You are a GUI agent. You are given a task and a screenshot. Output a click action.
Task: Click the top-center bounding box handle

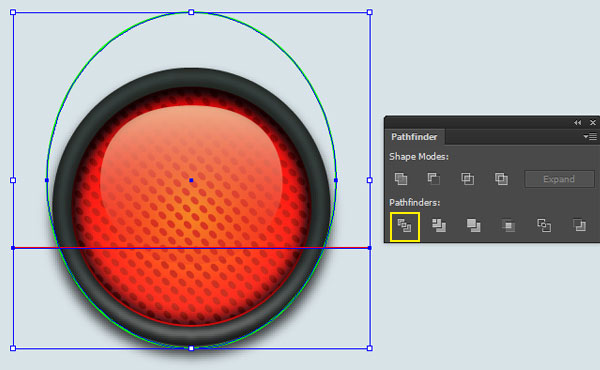pos(191,12)
